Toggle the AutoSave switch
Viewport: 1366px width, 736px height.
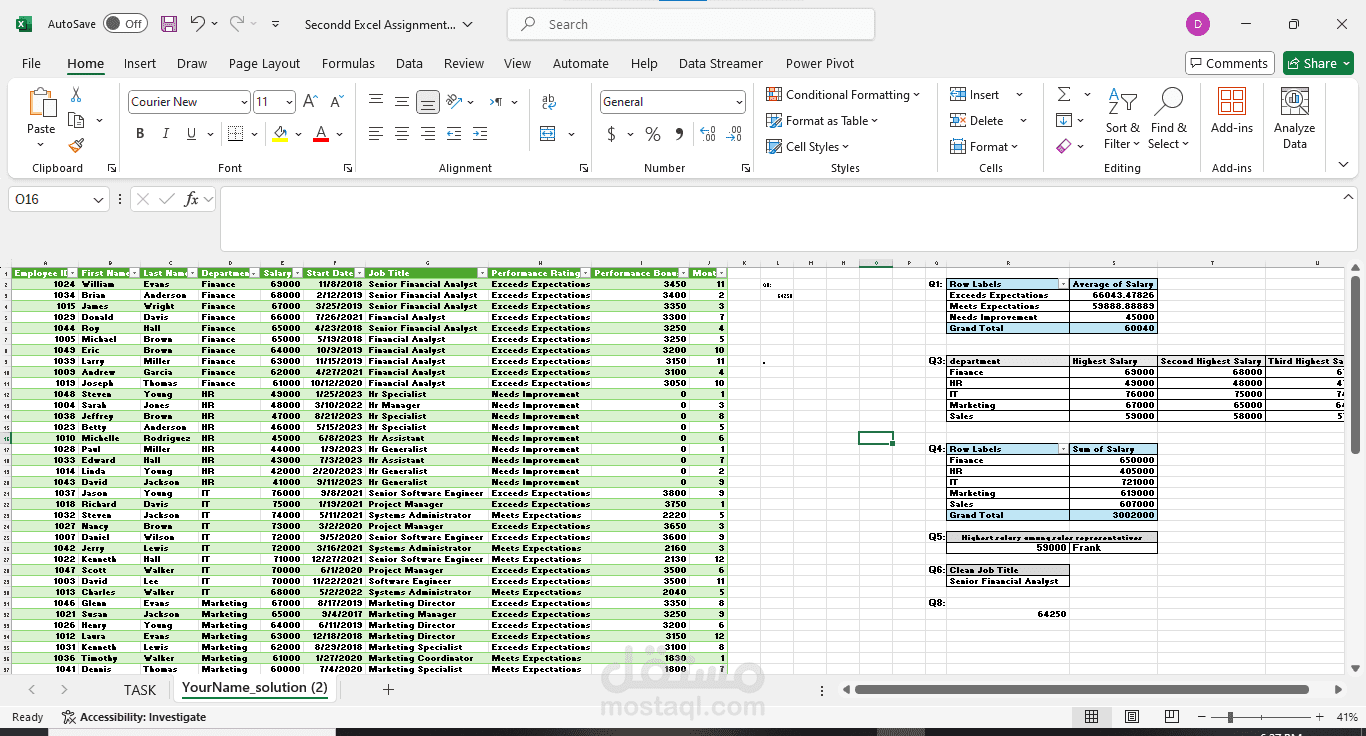[x=125, y=24]
